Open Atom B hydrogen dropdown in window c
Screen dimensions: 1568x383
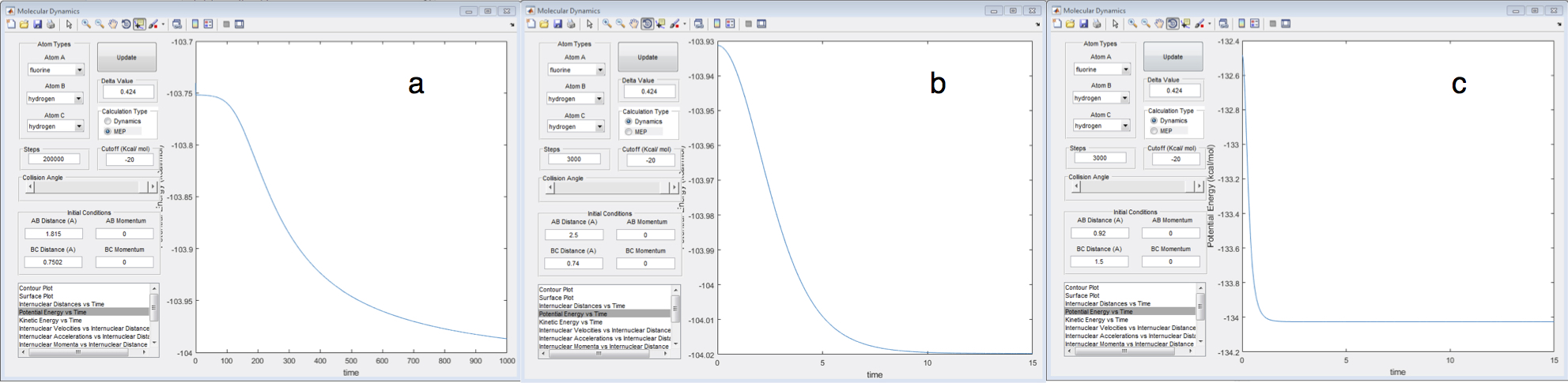click(x=1101, y=98)
